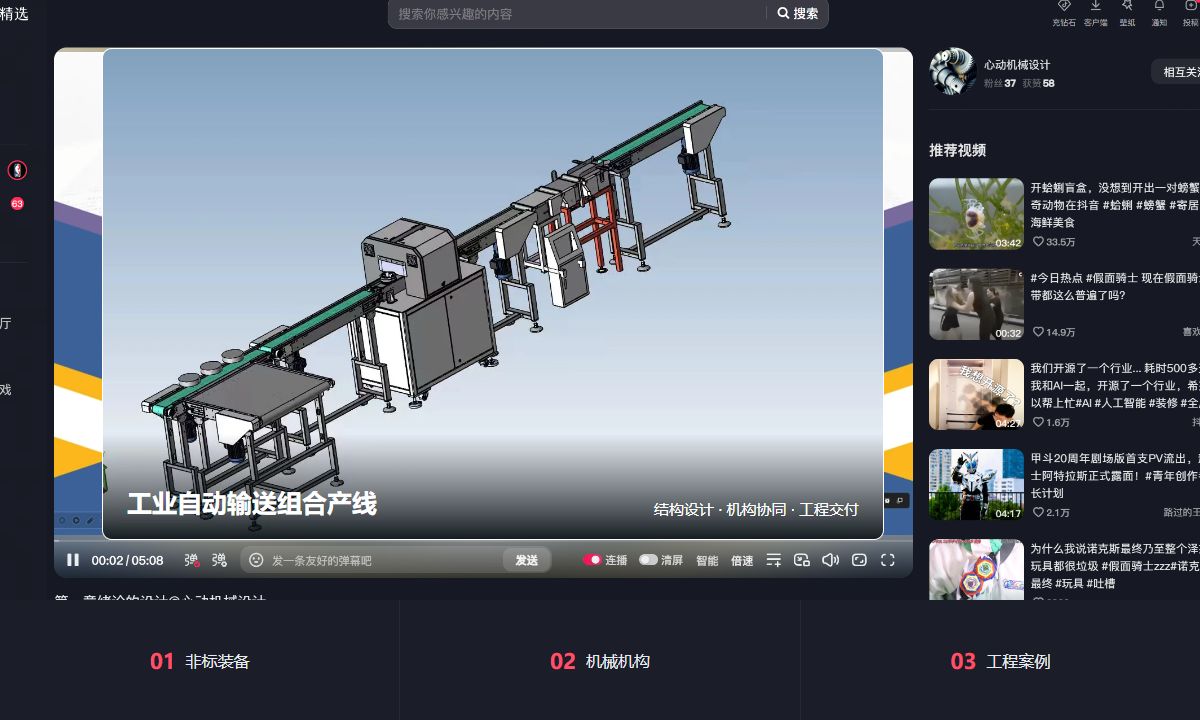Image resolution: width=1200 pixels, height=720 pixels.
Task: Open the 倍速 playback speed menu
Action: pyautogui.click(x=742, y=560)
